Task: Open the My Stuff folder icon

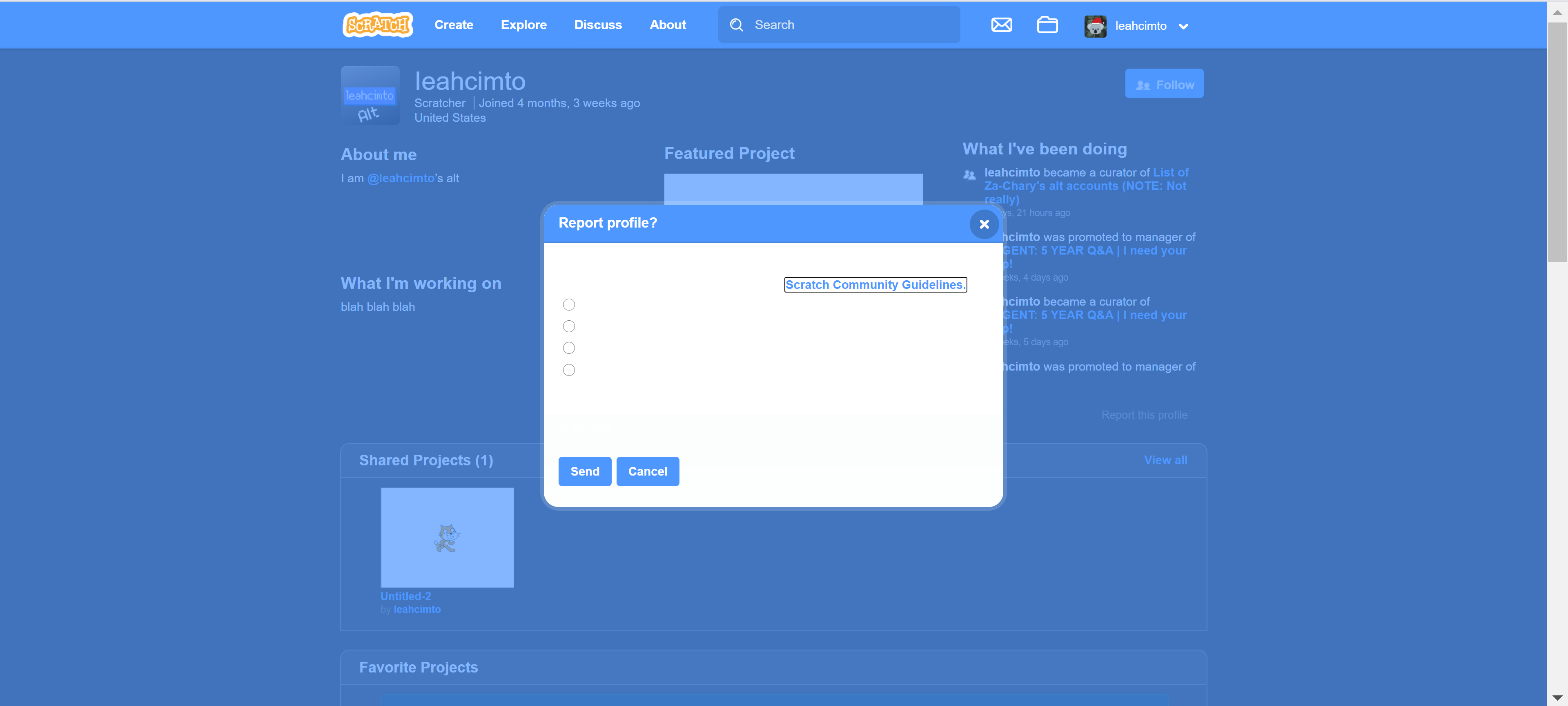Action: pos(1047,25)
